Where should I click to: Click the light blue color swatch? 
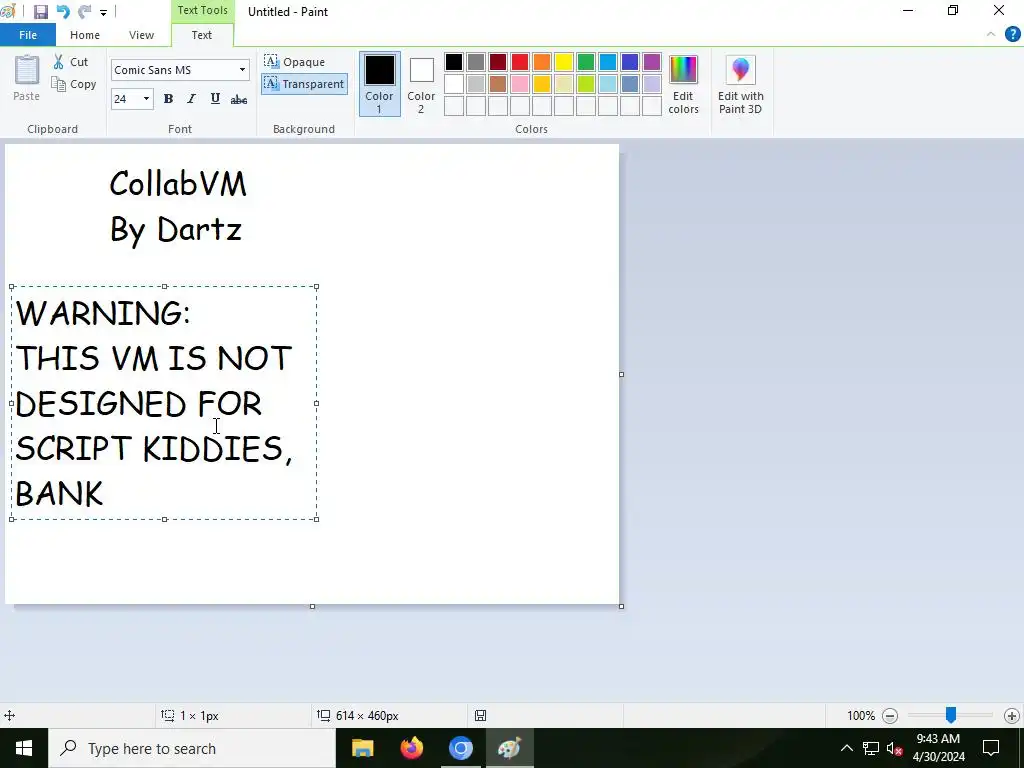[x=608, y=84]
